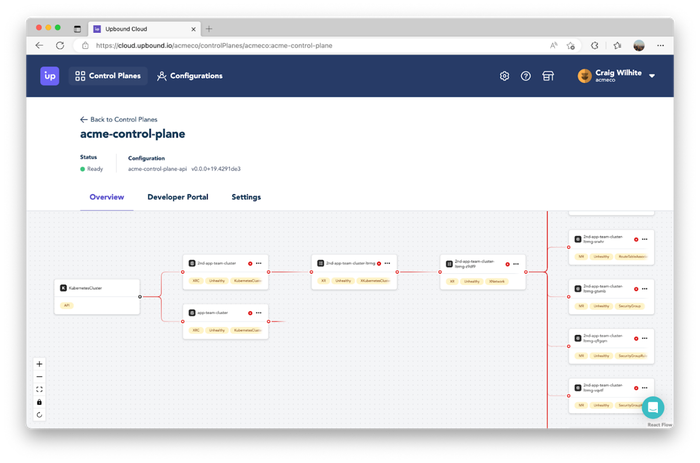700x463 pixels.
Task: Go to Configurations in top navigation
Action: coord(189,76)
